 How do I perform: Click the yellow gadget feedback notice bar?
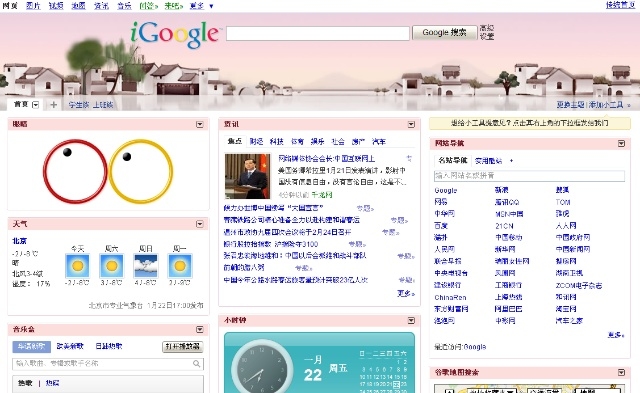point(529,123)
